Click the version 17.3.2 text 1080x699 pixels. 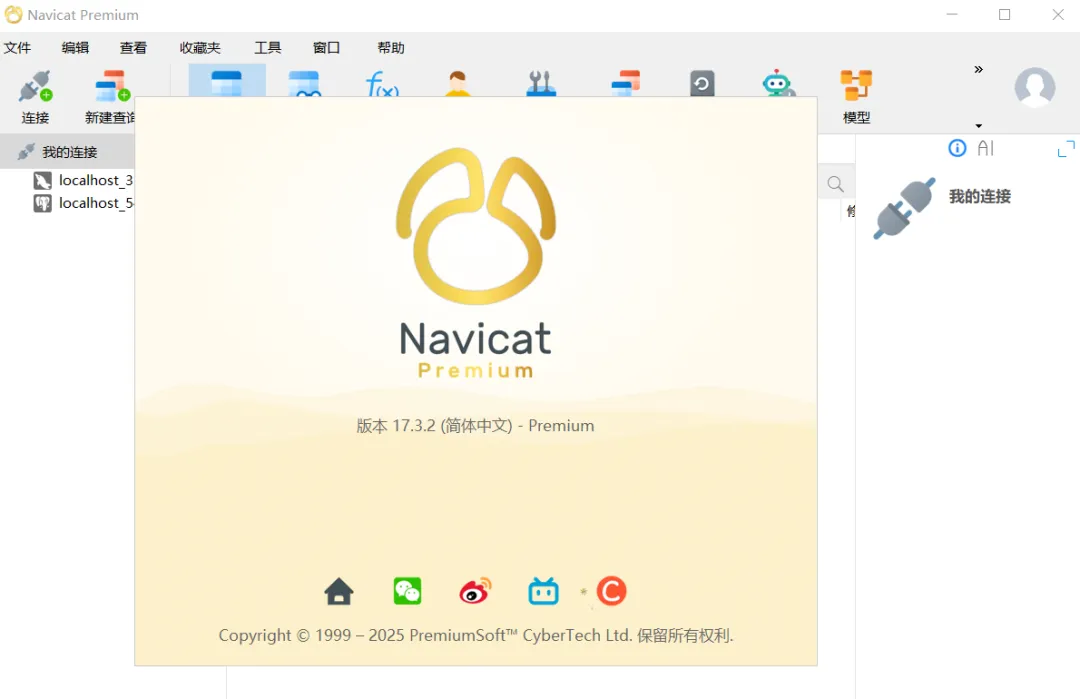[475, 426]
